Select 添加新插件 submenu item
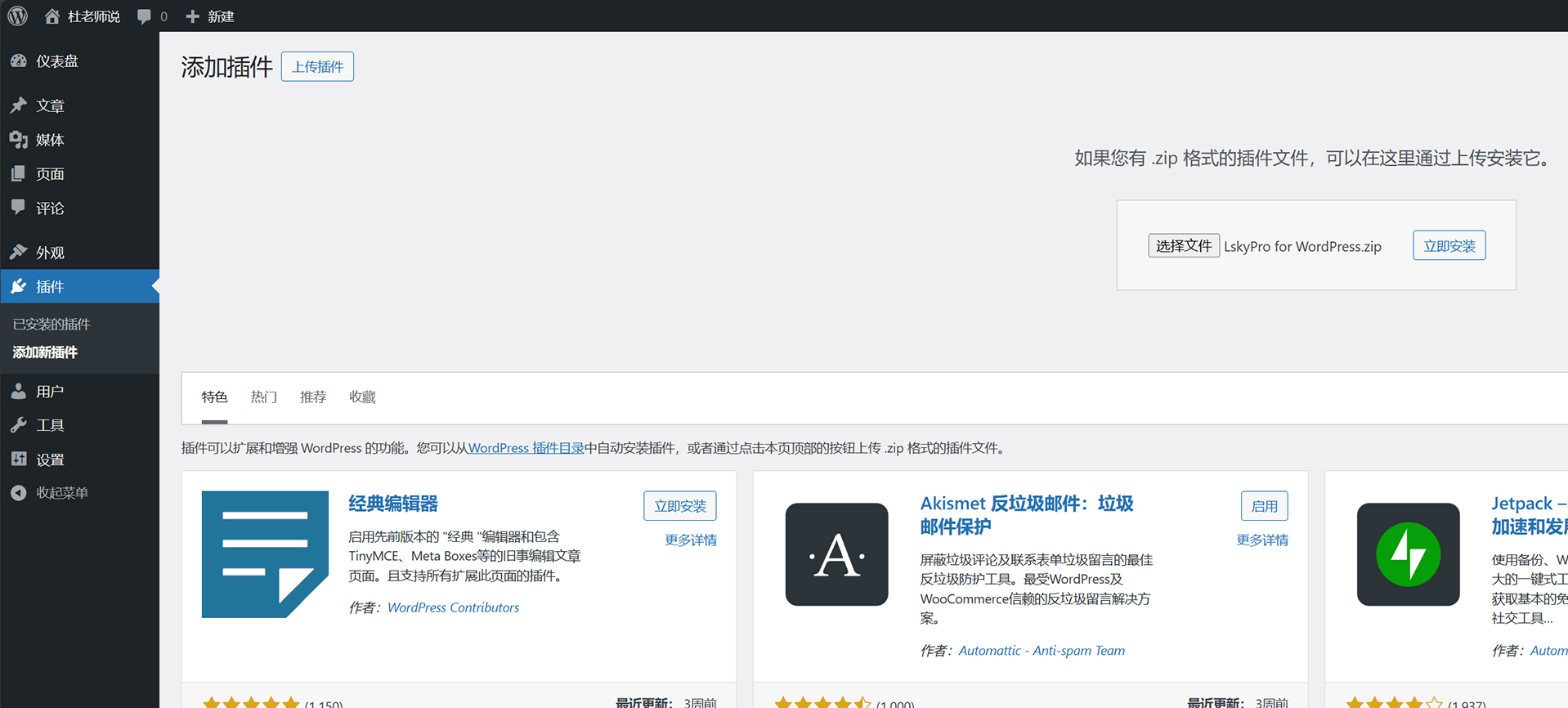The height and width of the screenshot is (708, 1568). 45,352
